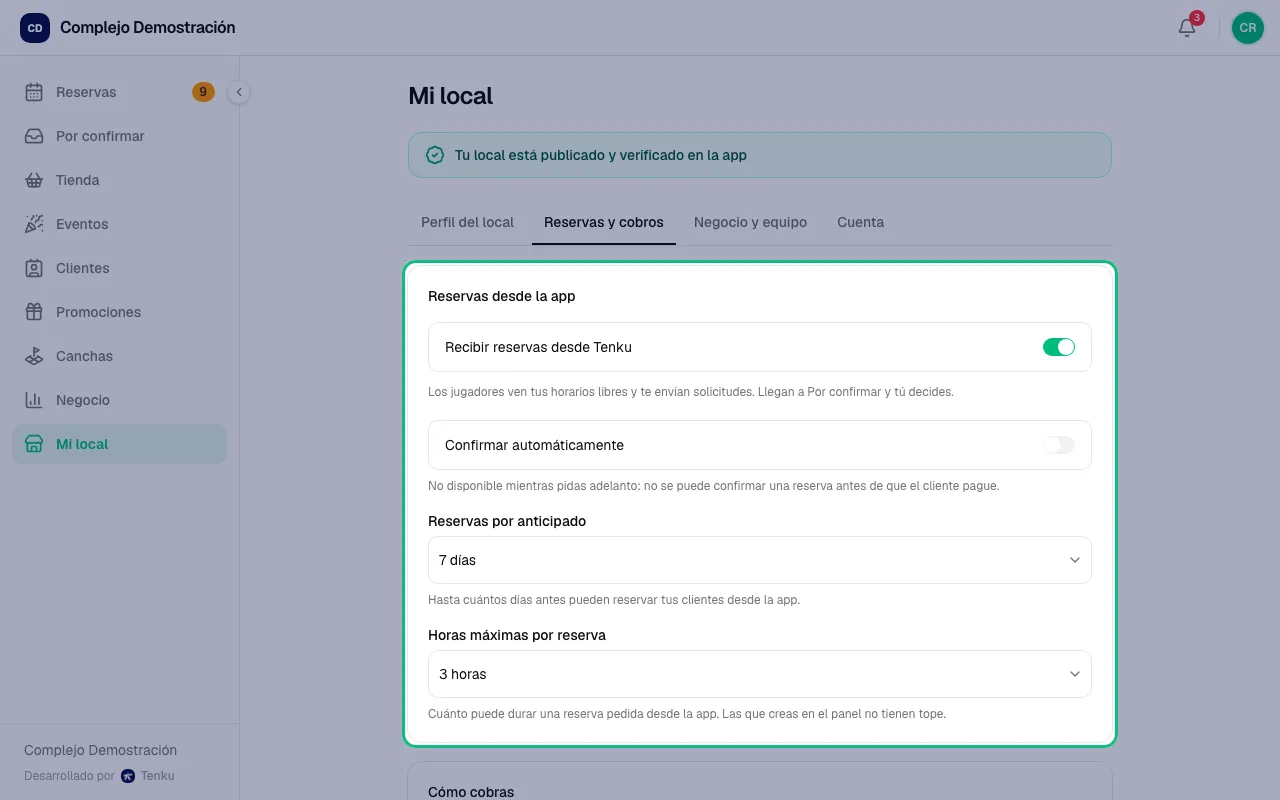Open Por confirmar in sidebar
The height and width of the screenshot is (800, 1280).
click(x=120, y=136)
